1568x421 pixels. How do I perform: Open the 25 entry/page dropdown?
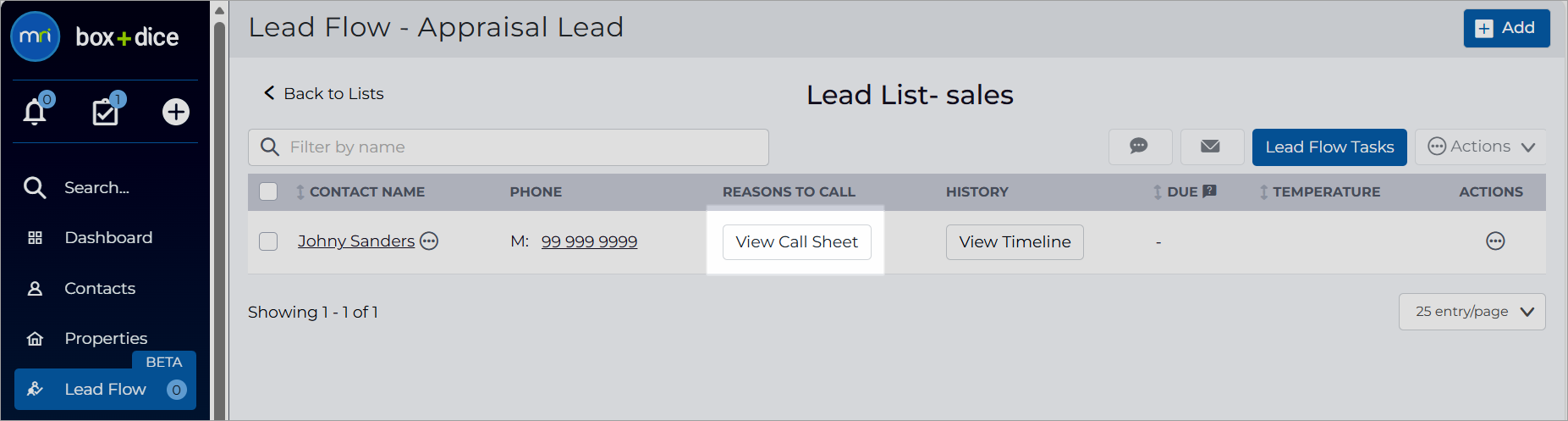pos(1472,312)
